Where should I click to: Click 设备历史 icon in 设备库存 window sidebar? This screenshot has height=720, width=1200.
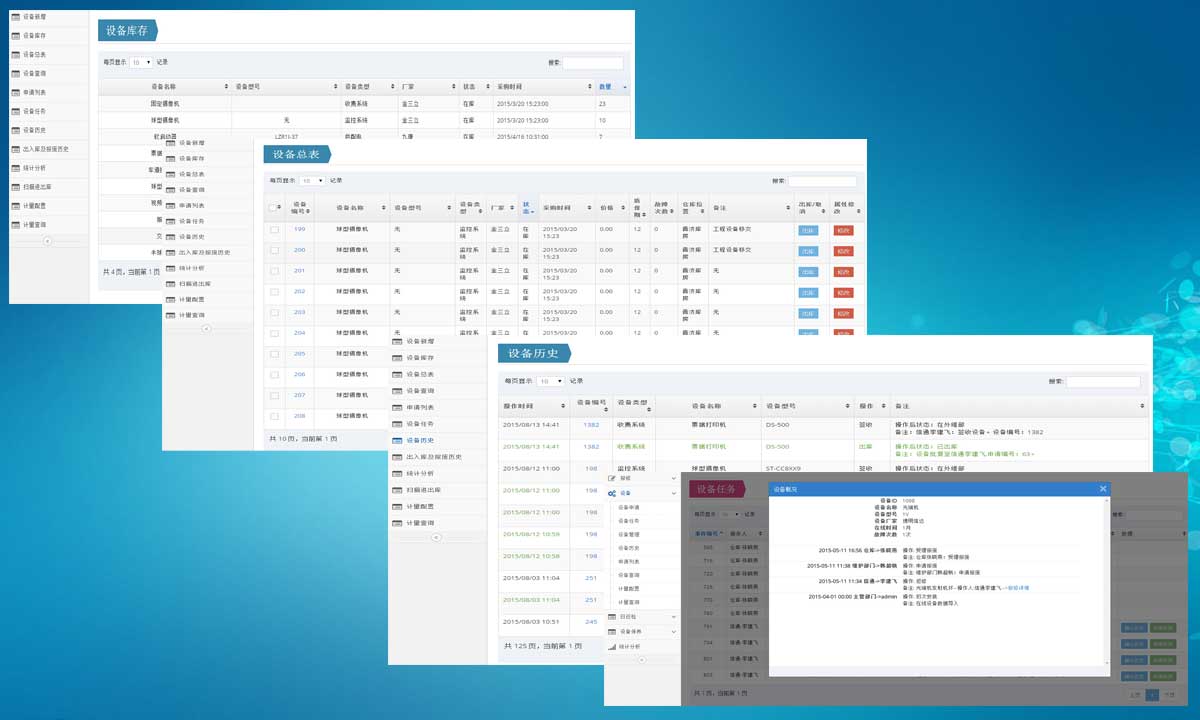(15, 130)
